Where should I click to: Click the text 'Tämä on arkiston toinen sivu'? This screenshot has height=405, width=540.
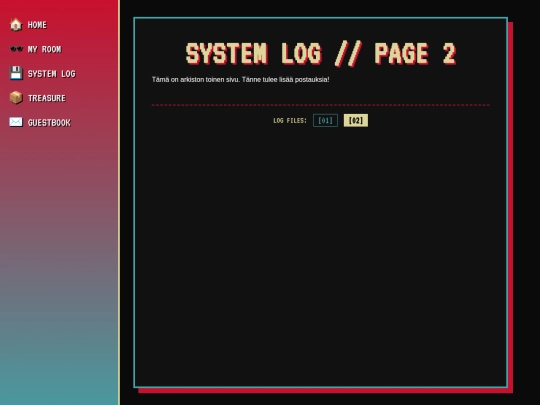pyautogui.click(x=195, y=80)
